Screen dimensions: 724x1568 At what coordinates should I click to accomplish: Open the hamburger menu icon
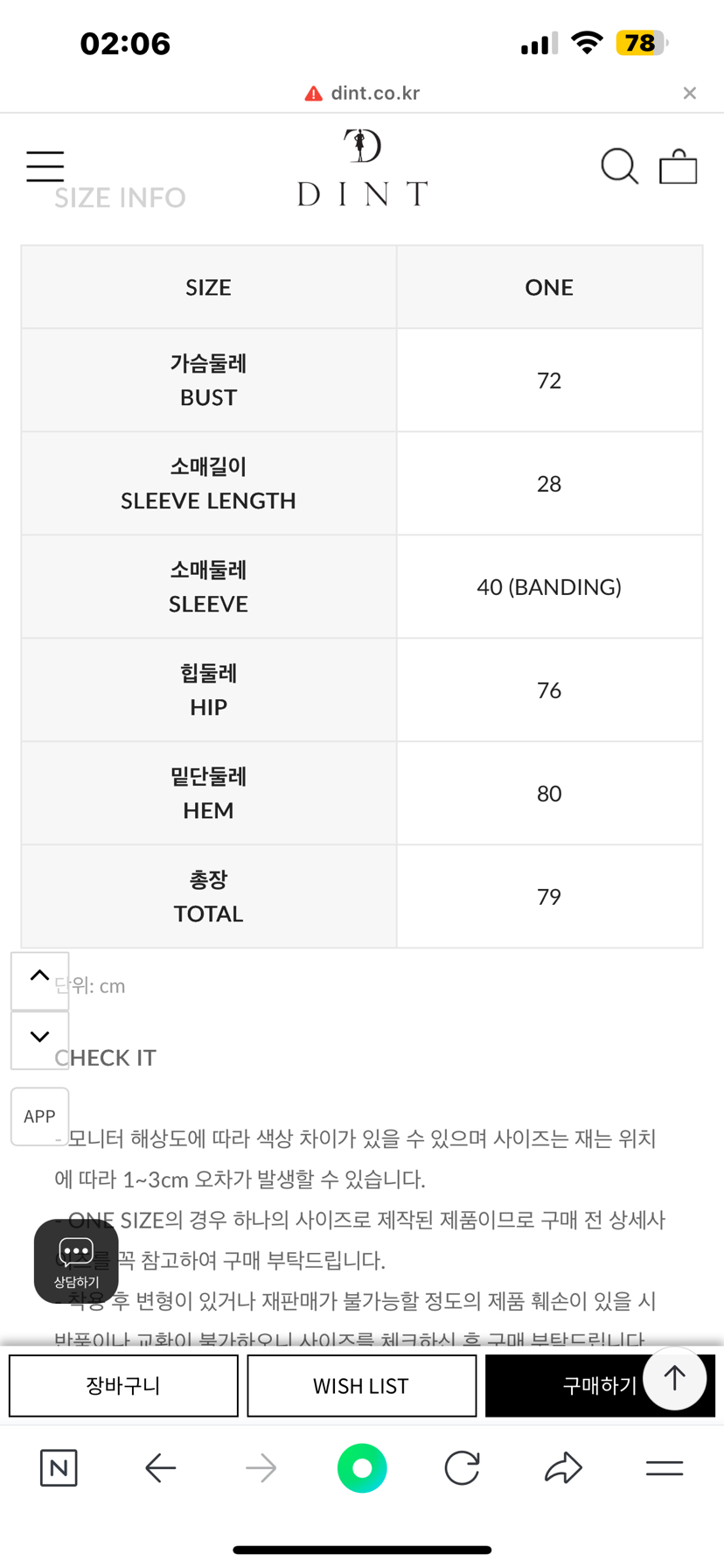[45, 166]
